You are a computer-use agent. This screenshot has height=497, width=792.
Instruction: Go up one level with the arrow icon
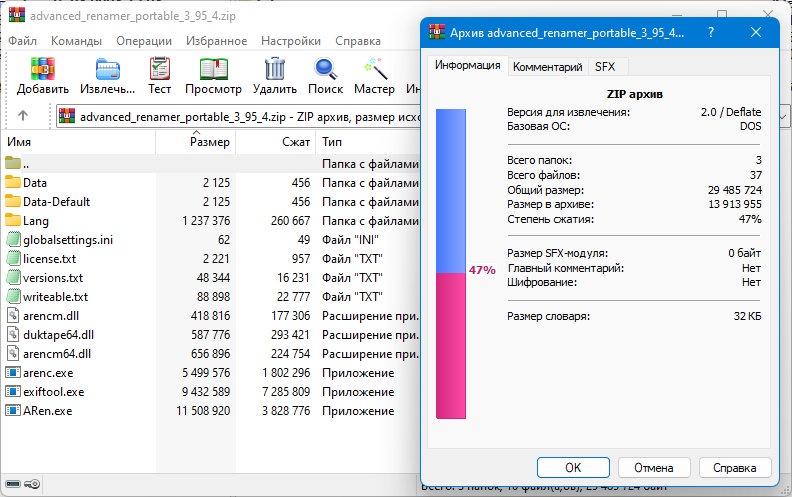(23, 116)
